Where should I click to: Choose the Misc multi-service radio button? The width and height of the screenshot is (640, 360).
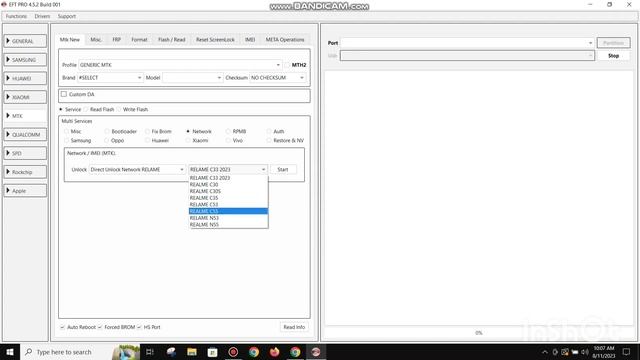67,131
